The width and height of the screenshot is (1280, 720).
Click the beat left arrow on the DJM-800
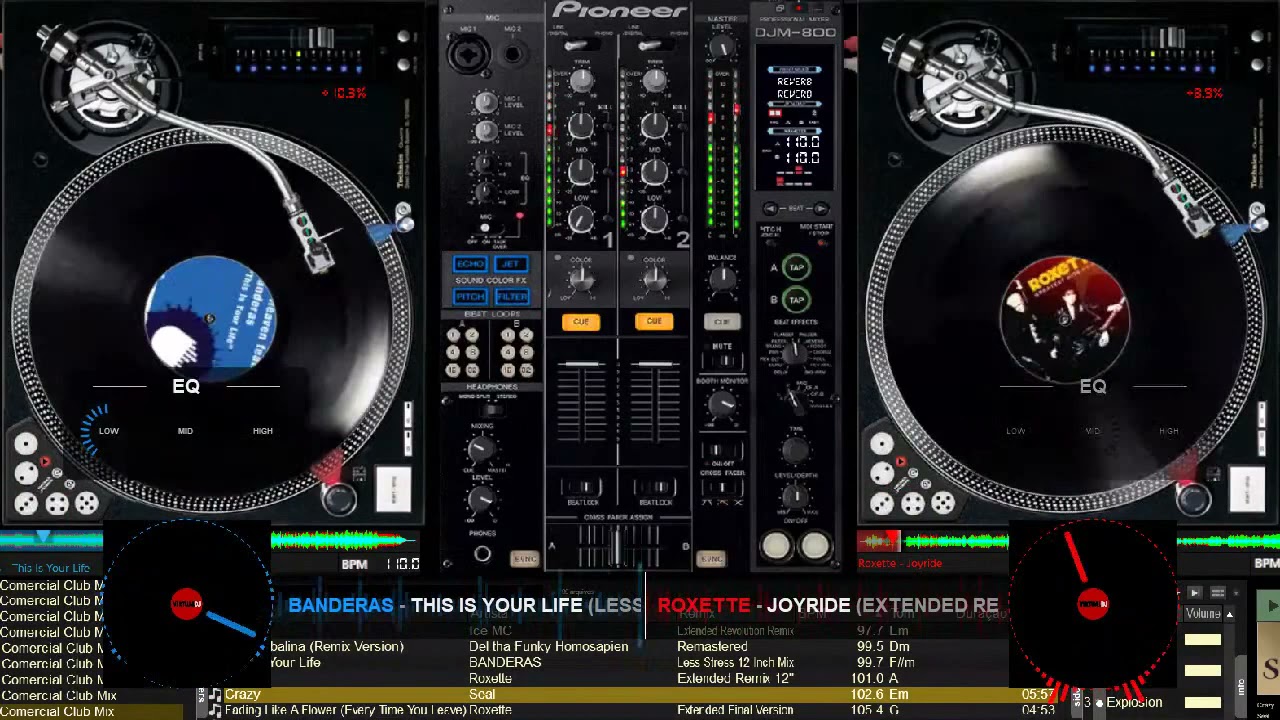770,208
